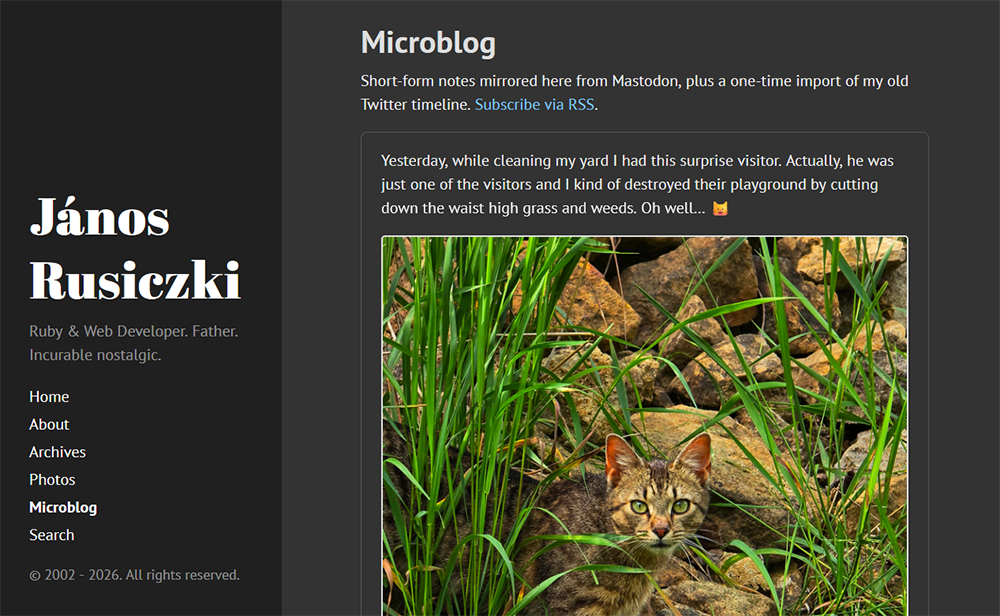Click the 2002 - 2026 copyright notice
Viewport: 1000px width, 616px height.
point(135,575)
